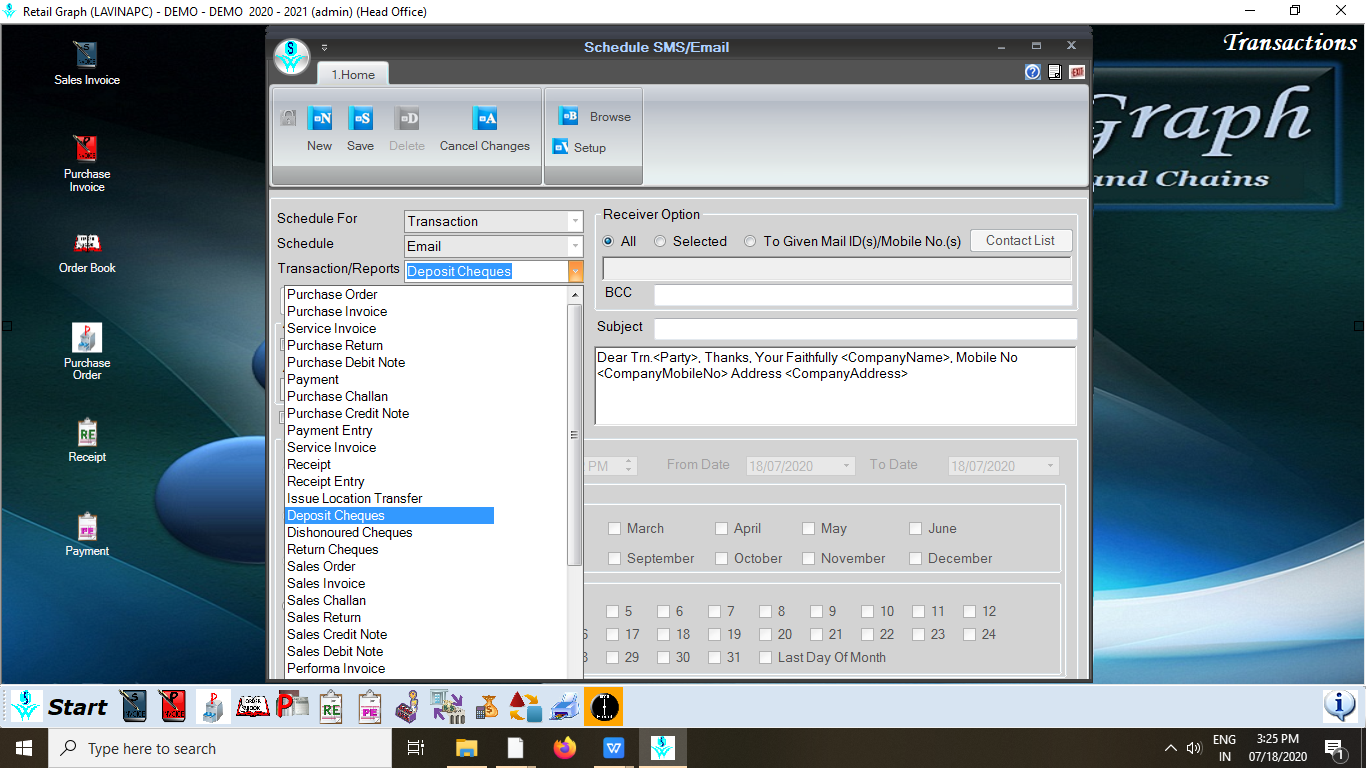Click into the Subject input field
The width and height of the screenshot is (1366, 768).
(x=865, y=328)
